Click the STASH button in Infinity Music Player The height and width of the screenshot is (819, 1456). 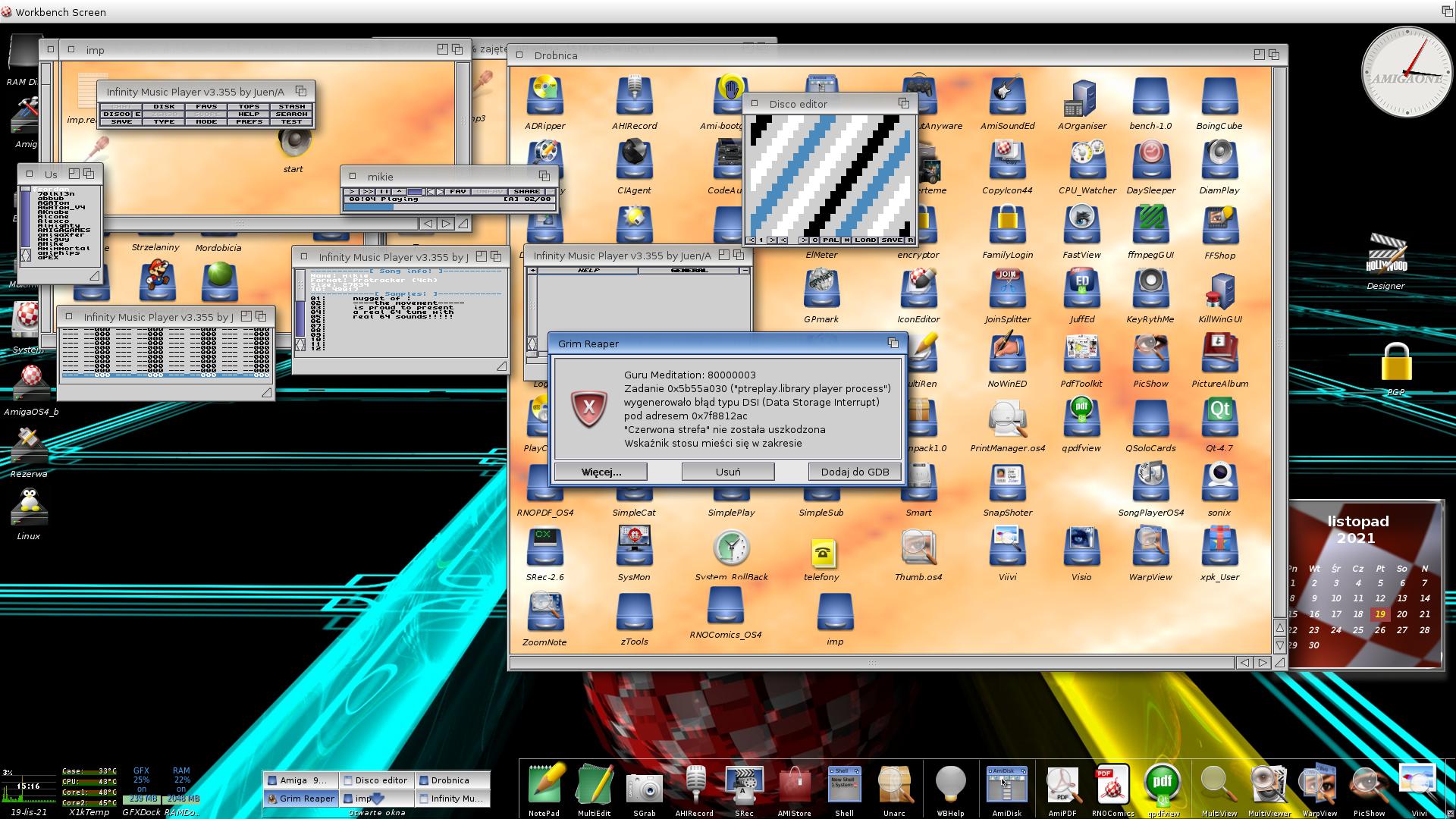coord(291,107)
